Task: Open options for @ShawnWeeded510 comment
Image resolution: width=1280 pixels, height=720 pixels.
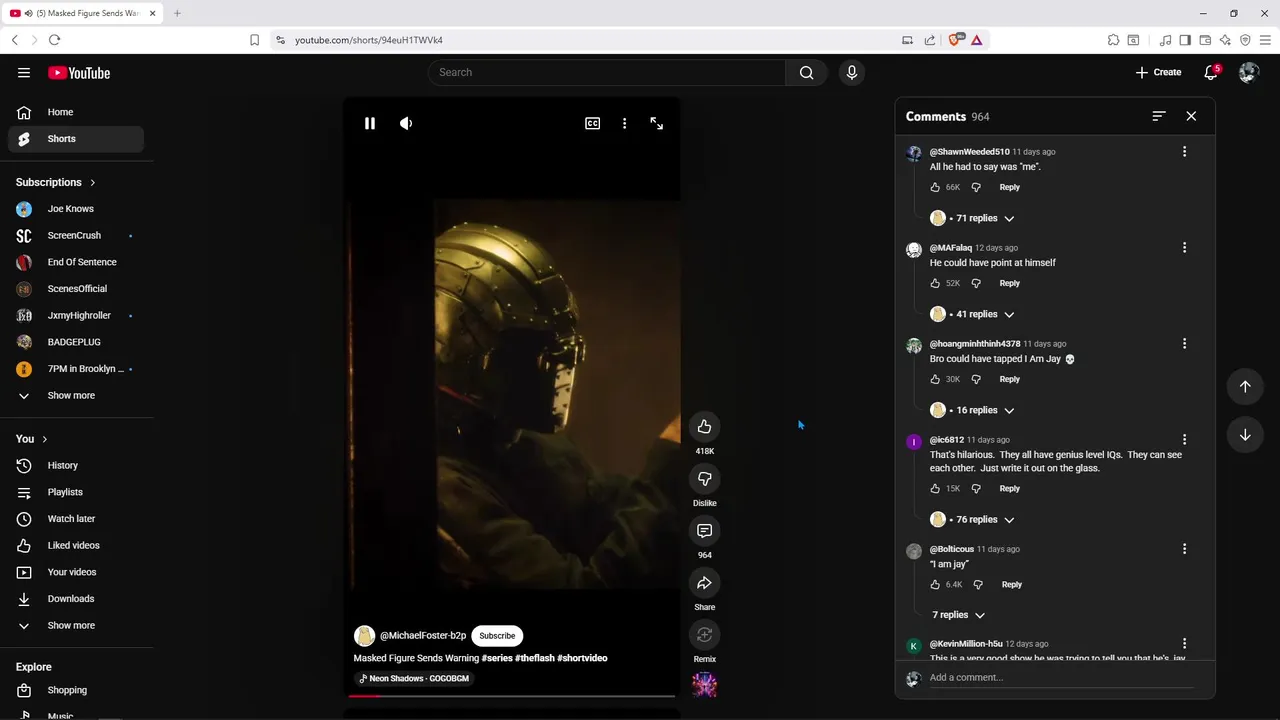Action: 1184,152
